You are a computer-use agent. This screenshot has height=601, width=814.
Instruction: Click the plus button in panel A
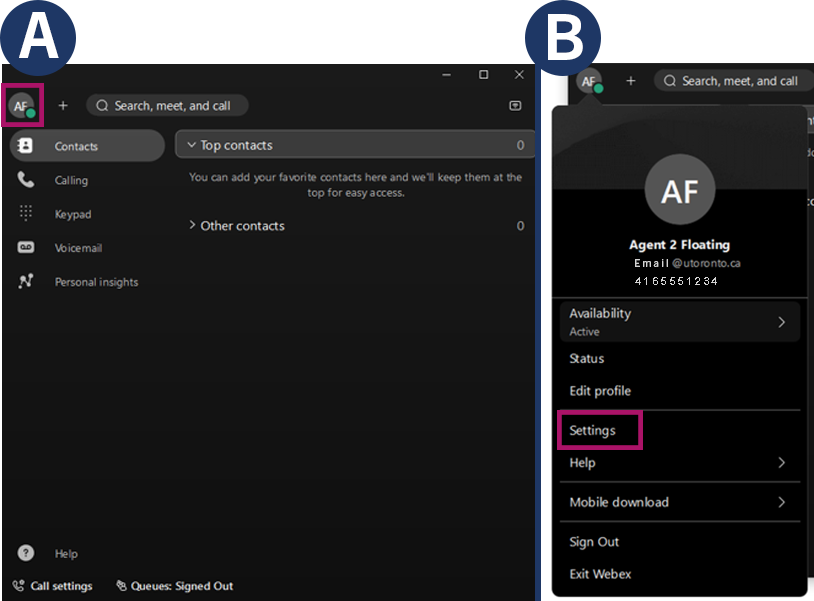(x=63, y=106)
